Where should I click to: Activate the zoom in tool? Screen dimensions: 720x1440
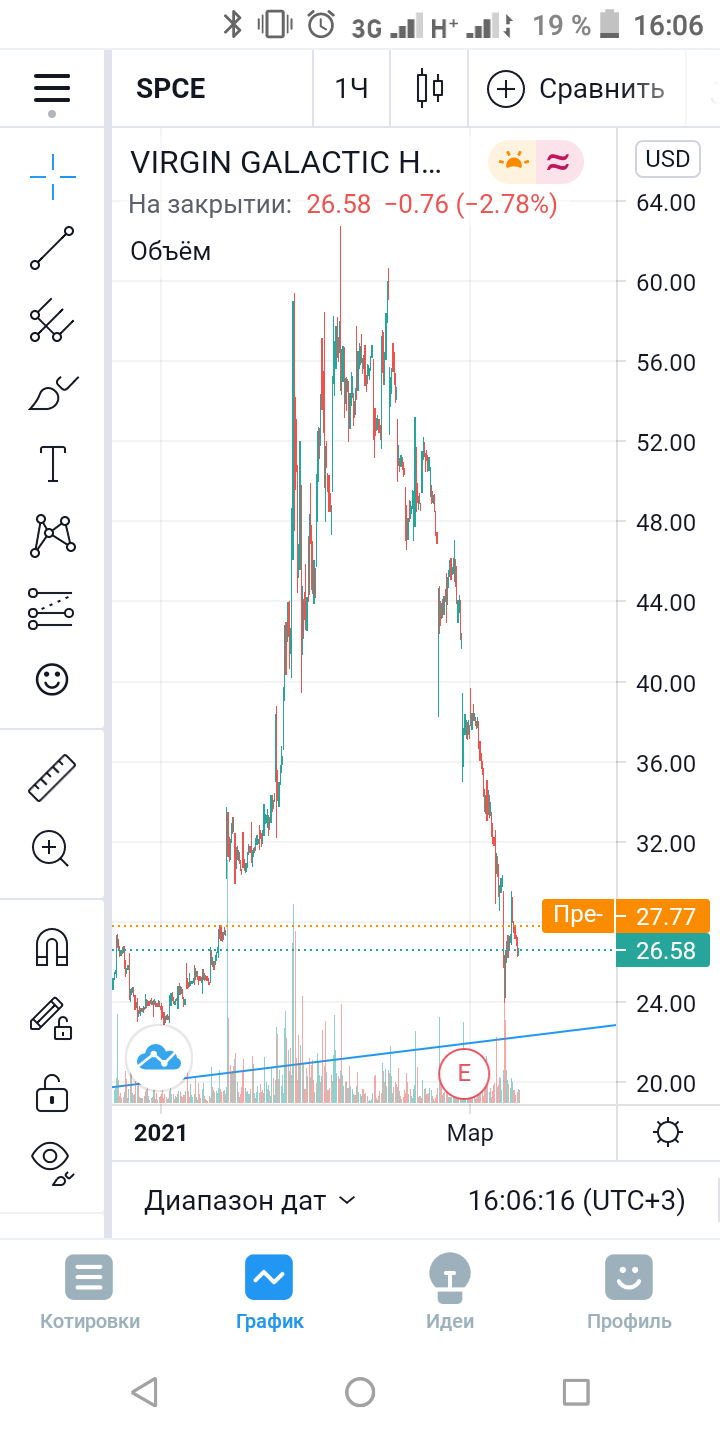click(52, 849)
